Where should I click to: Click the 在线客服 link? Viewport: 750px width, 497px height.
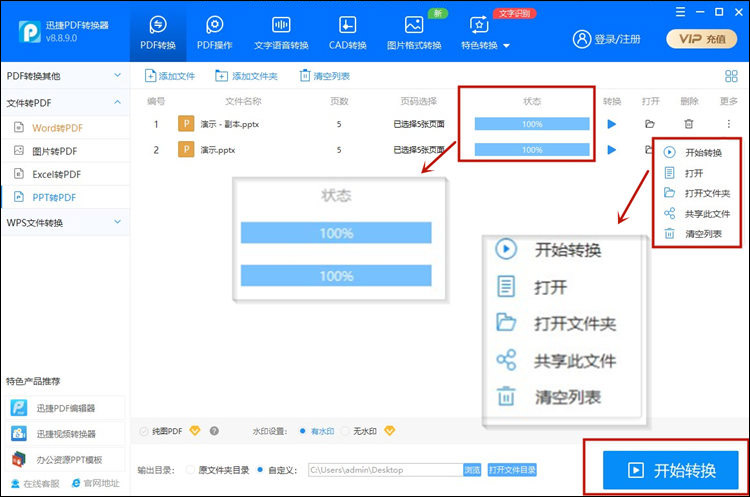point(35,484)
